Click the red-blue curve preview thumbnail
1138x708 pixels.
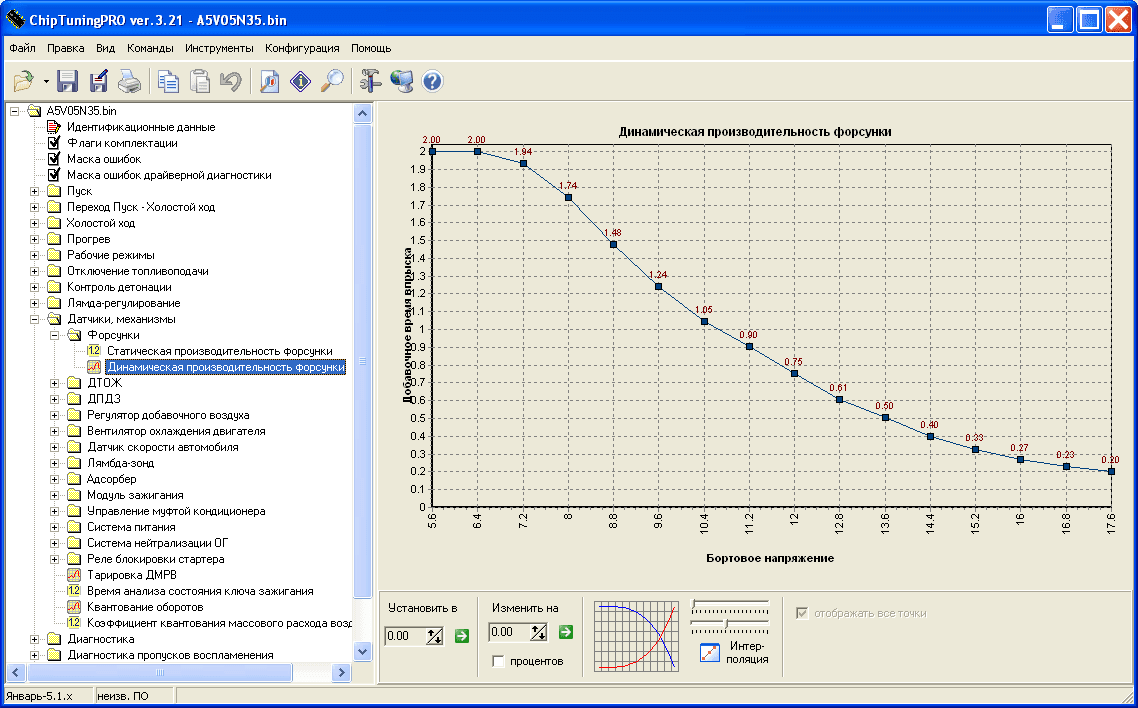(x=636, y=636)
